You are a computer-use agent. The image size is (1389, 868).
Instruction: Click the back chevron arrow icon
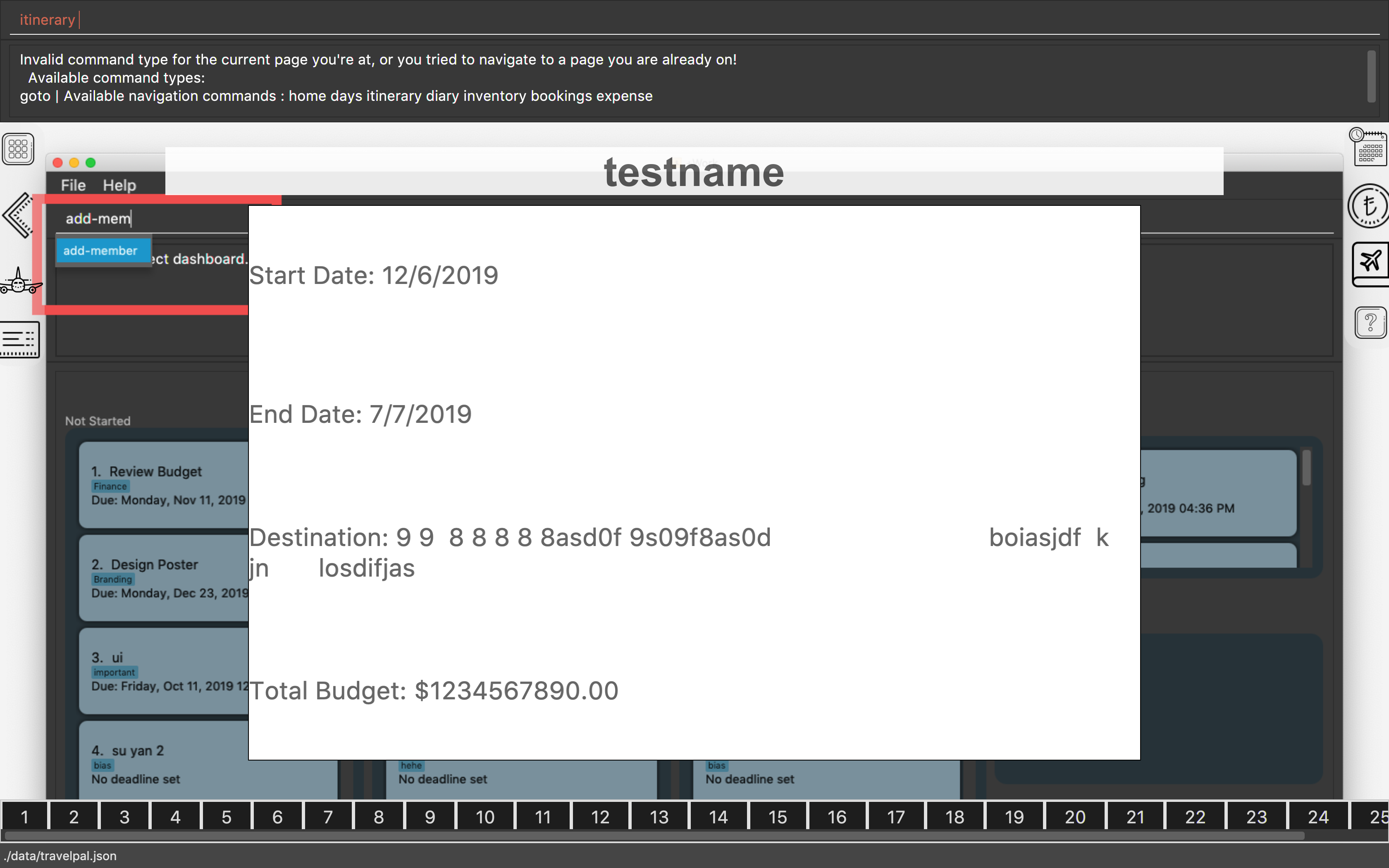click(18, 215)
